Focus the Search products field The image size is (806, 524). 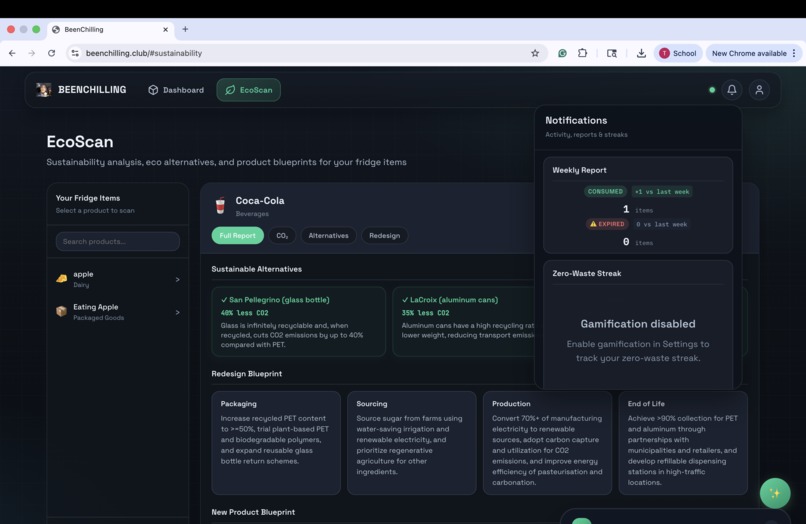click(x=118, y=241)
